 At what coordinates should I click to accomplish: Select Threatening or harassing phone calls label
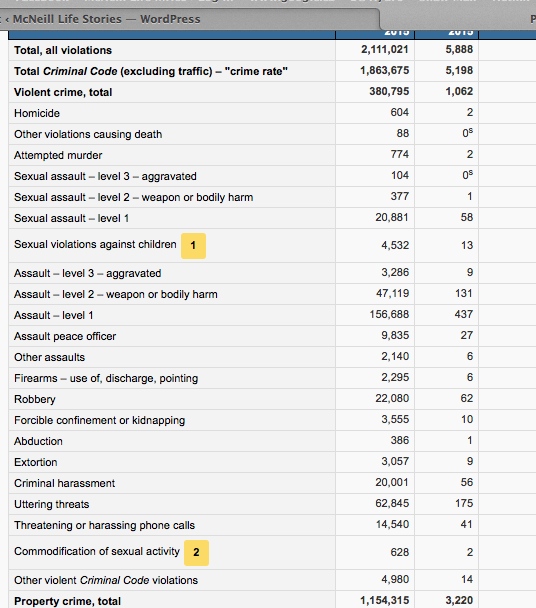pos(104,525)
